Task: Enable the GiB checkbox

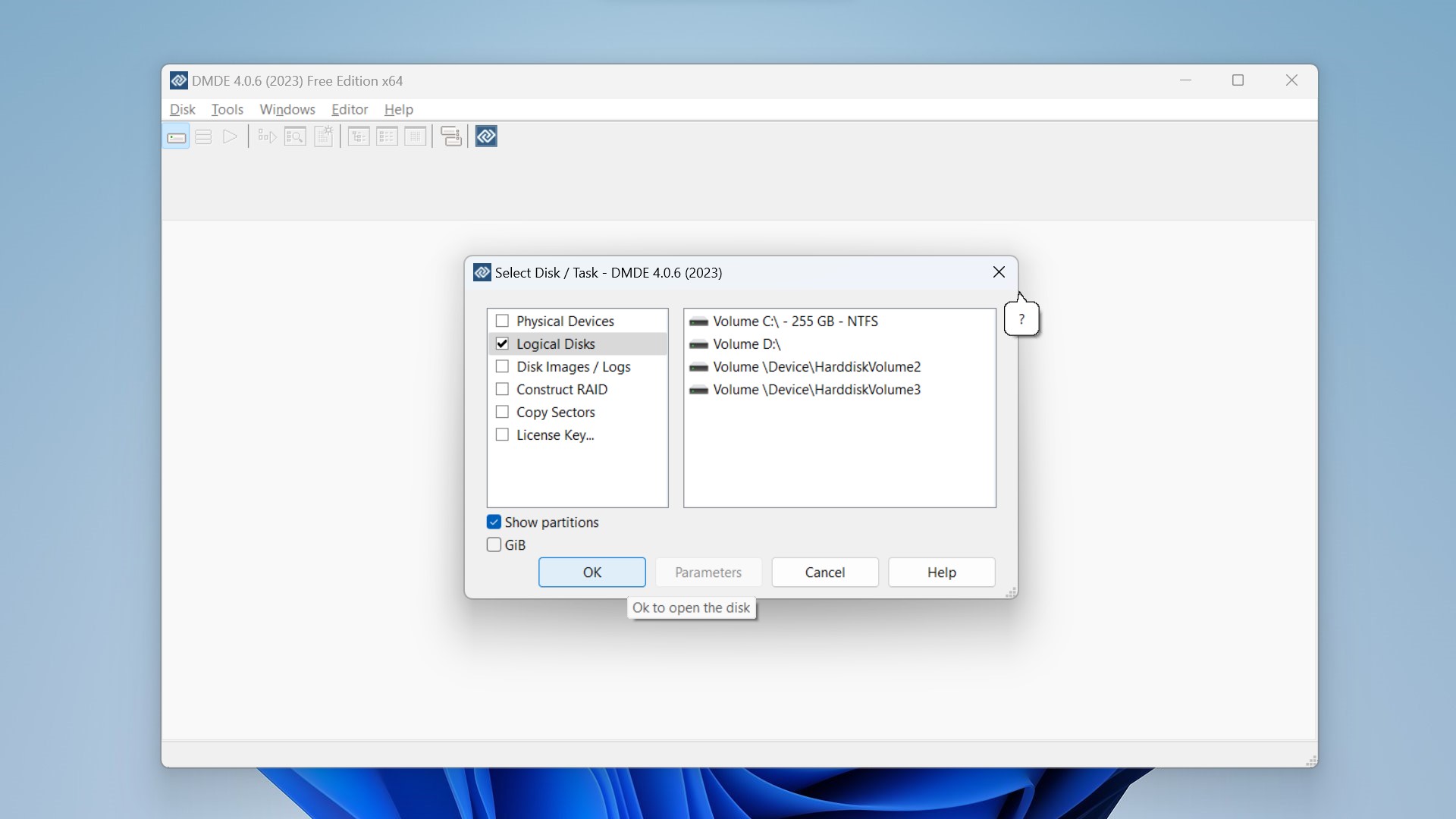Action: tap(494, 545)
